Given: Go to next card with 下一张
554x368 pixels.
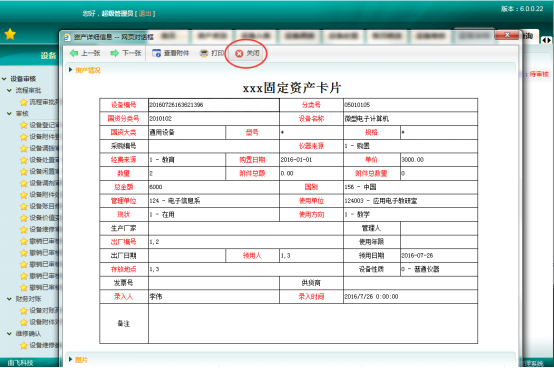Looking at the screenshot, I should (126, 53).
